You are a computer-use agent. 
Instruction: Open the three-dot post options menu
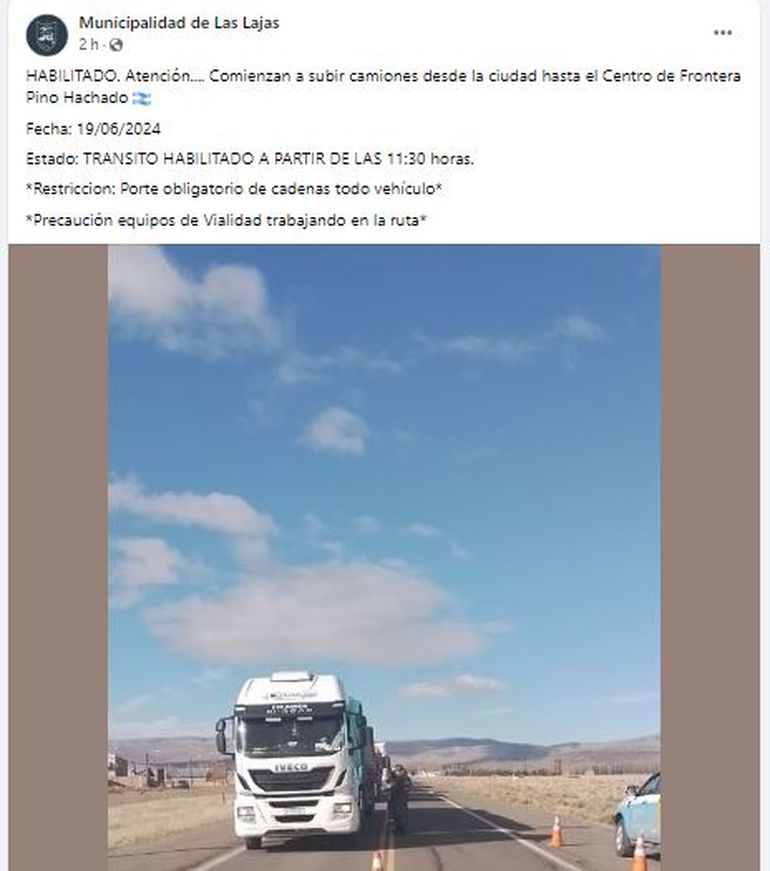722,33
